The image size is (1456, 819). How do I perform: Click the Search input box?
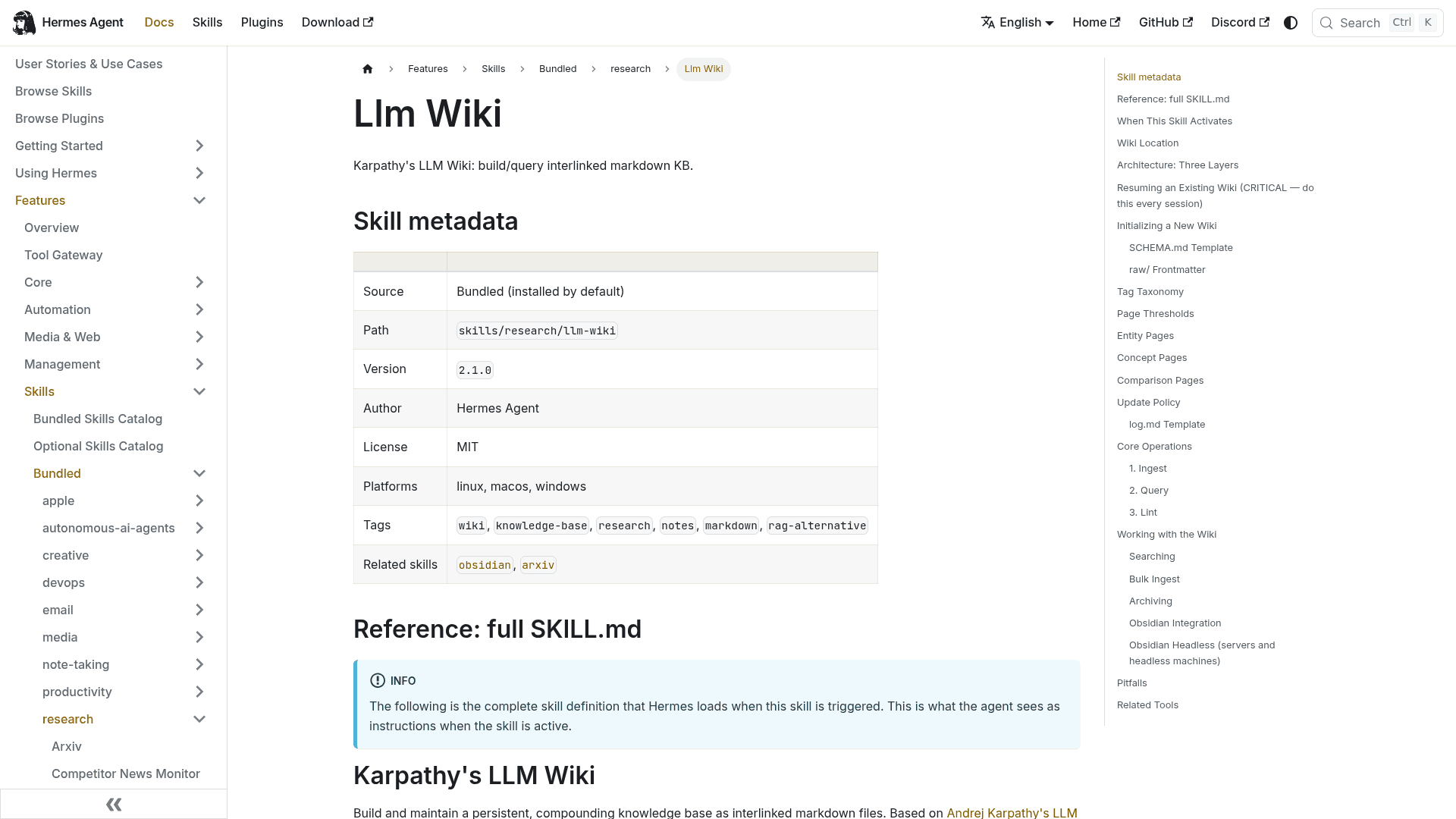click(x=1377, y=23)
